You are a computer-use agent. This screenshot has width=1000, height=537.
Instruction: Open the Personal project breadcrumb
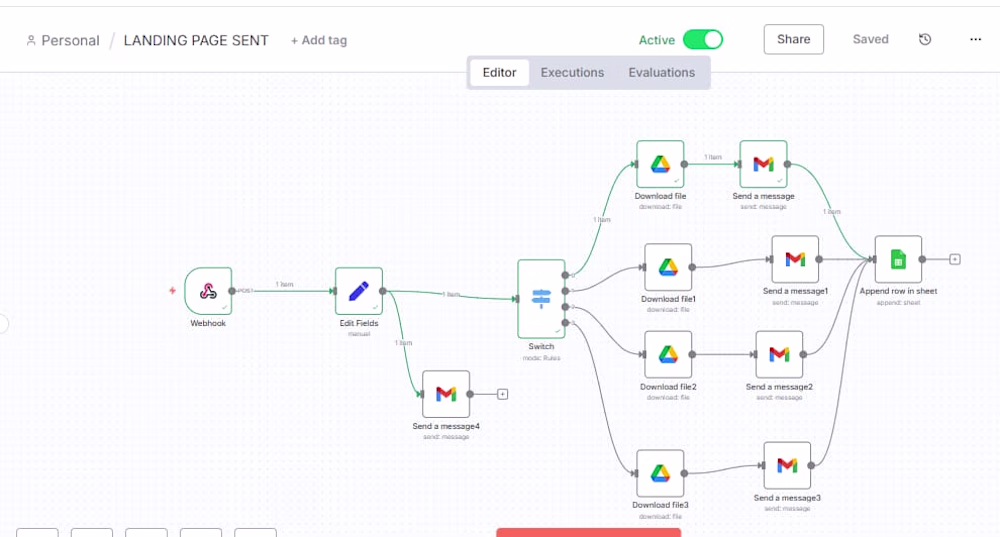[63, 40]
